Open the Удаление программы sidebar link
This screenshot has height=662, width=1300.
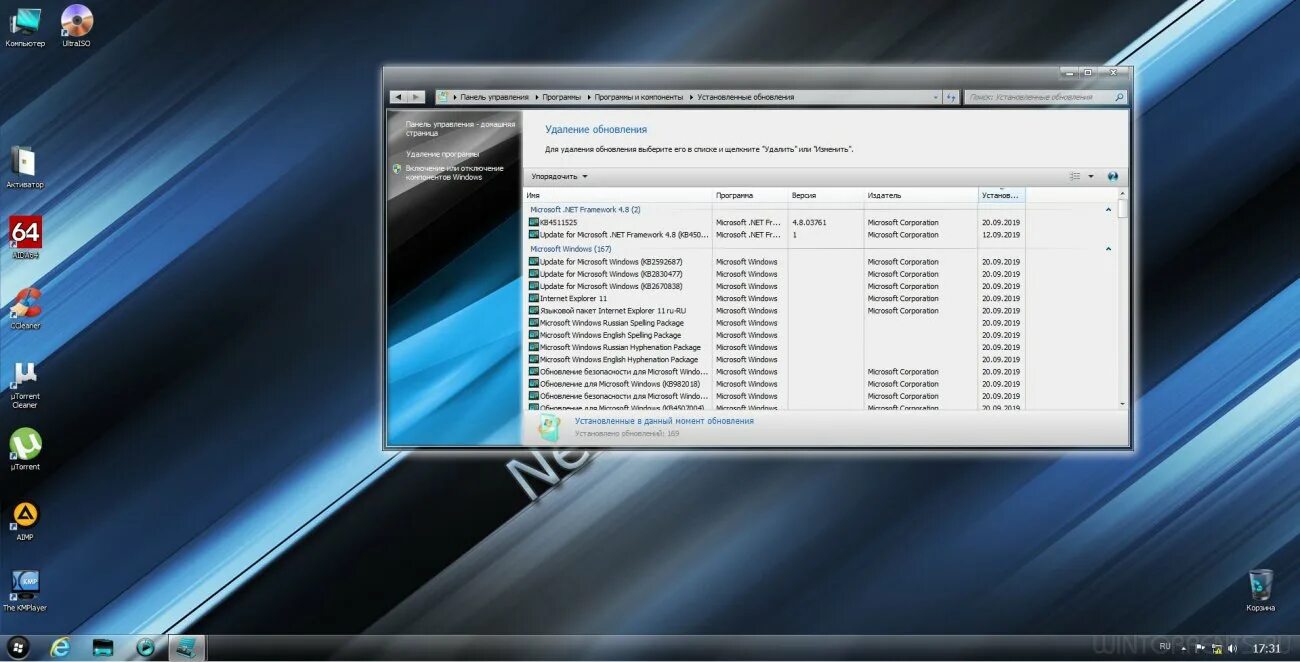442,154
